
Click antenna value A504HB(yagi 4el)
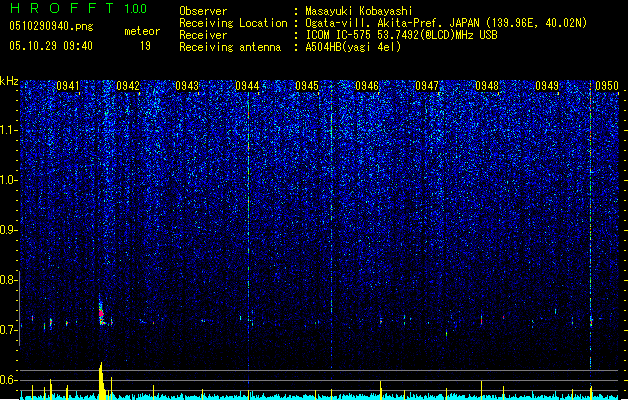353,47
